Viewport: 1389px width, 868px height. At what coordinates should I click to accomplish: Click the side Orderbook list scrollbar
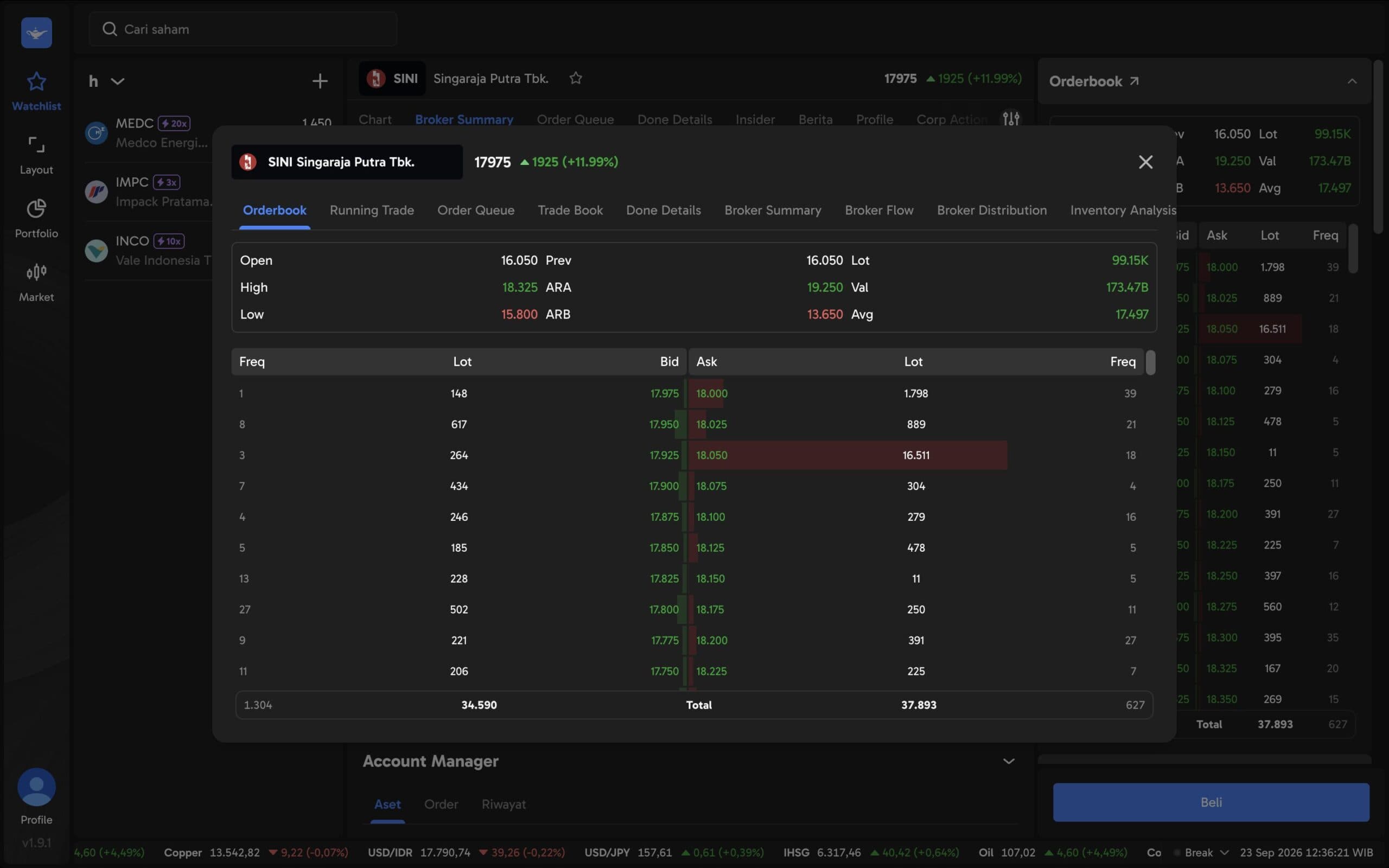[x=1353, y=248]
